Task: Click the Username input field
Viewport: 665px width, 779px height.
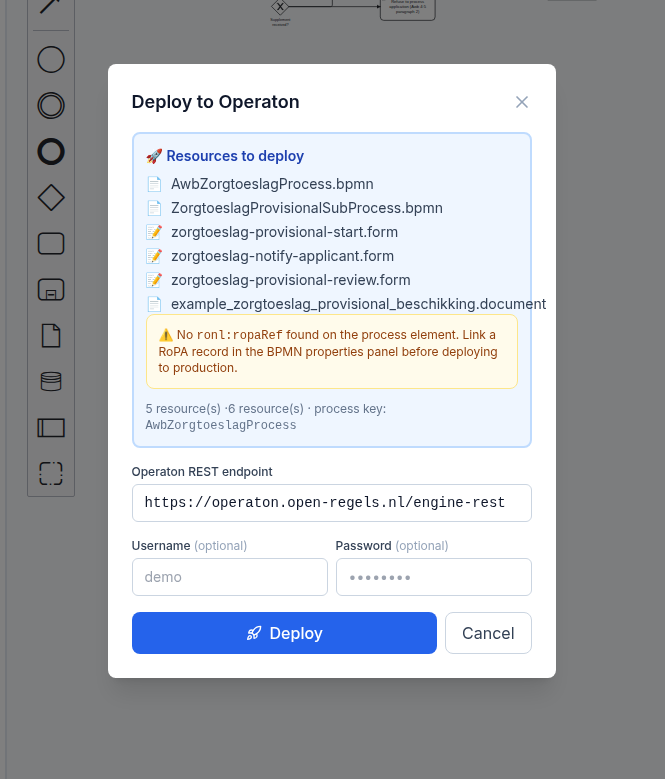Action: point(229,577)
